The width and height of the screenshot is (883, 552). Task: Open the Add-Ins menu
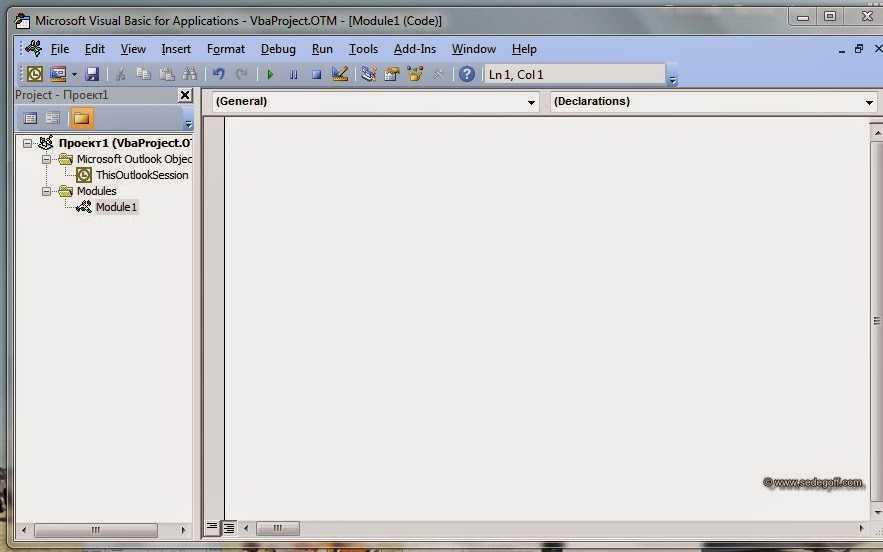pos(414,49)
